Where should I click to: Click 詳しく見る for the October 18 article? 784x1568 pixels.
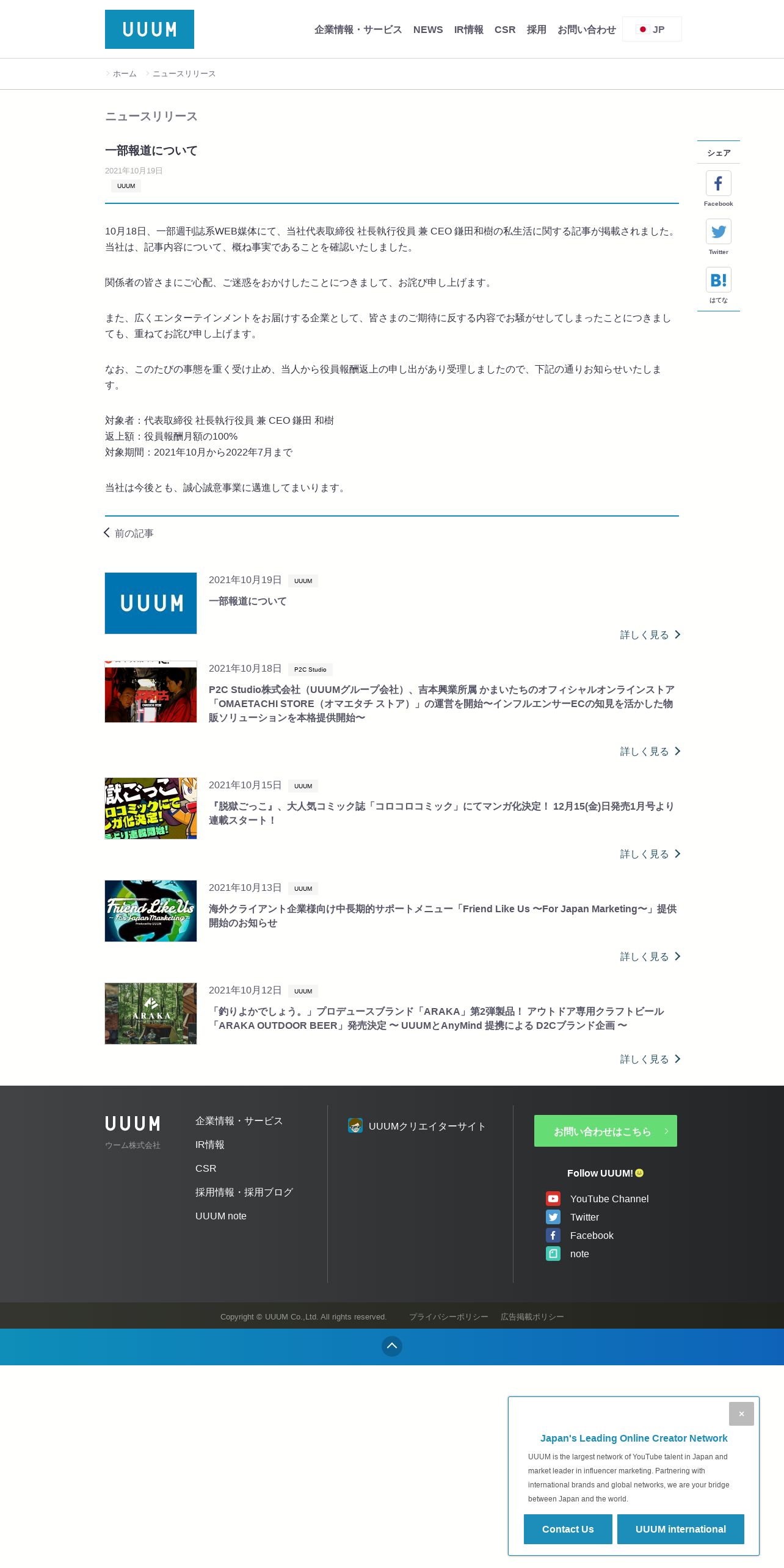coord(650,752)
